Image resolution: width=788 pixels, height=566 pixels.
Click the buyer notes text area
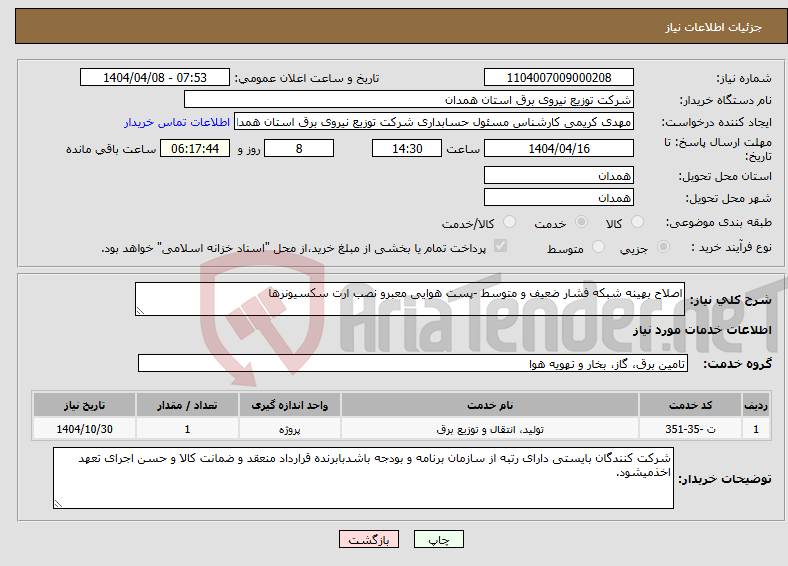363,478
